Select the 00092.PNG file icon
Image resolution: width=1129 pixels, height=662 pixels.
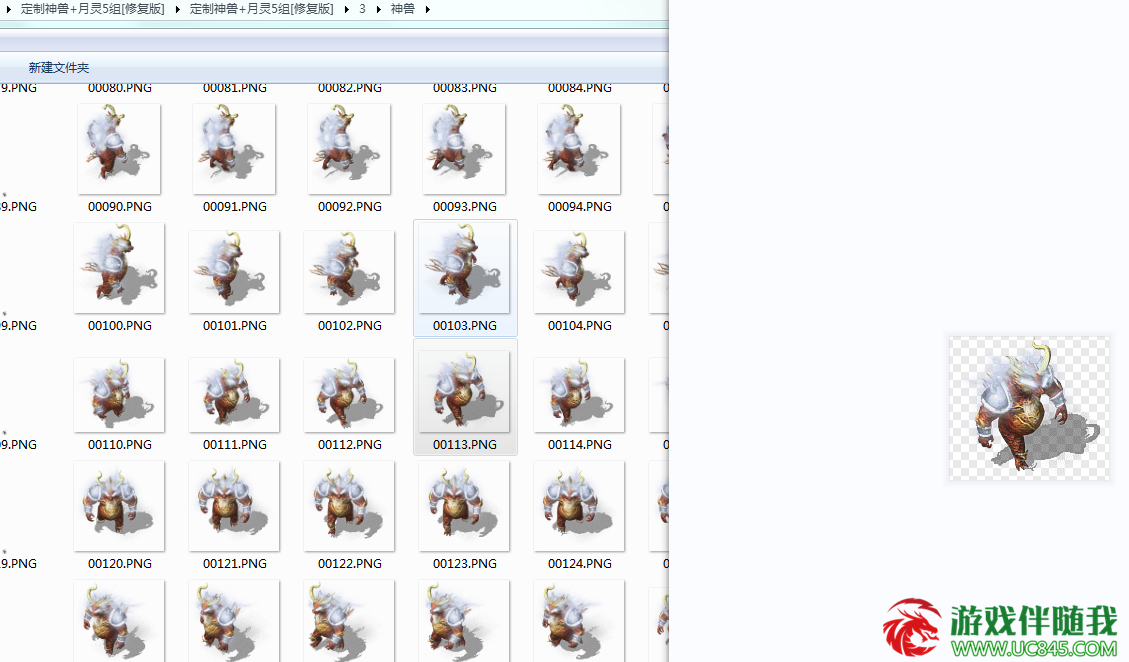click(349, 149)
